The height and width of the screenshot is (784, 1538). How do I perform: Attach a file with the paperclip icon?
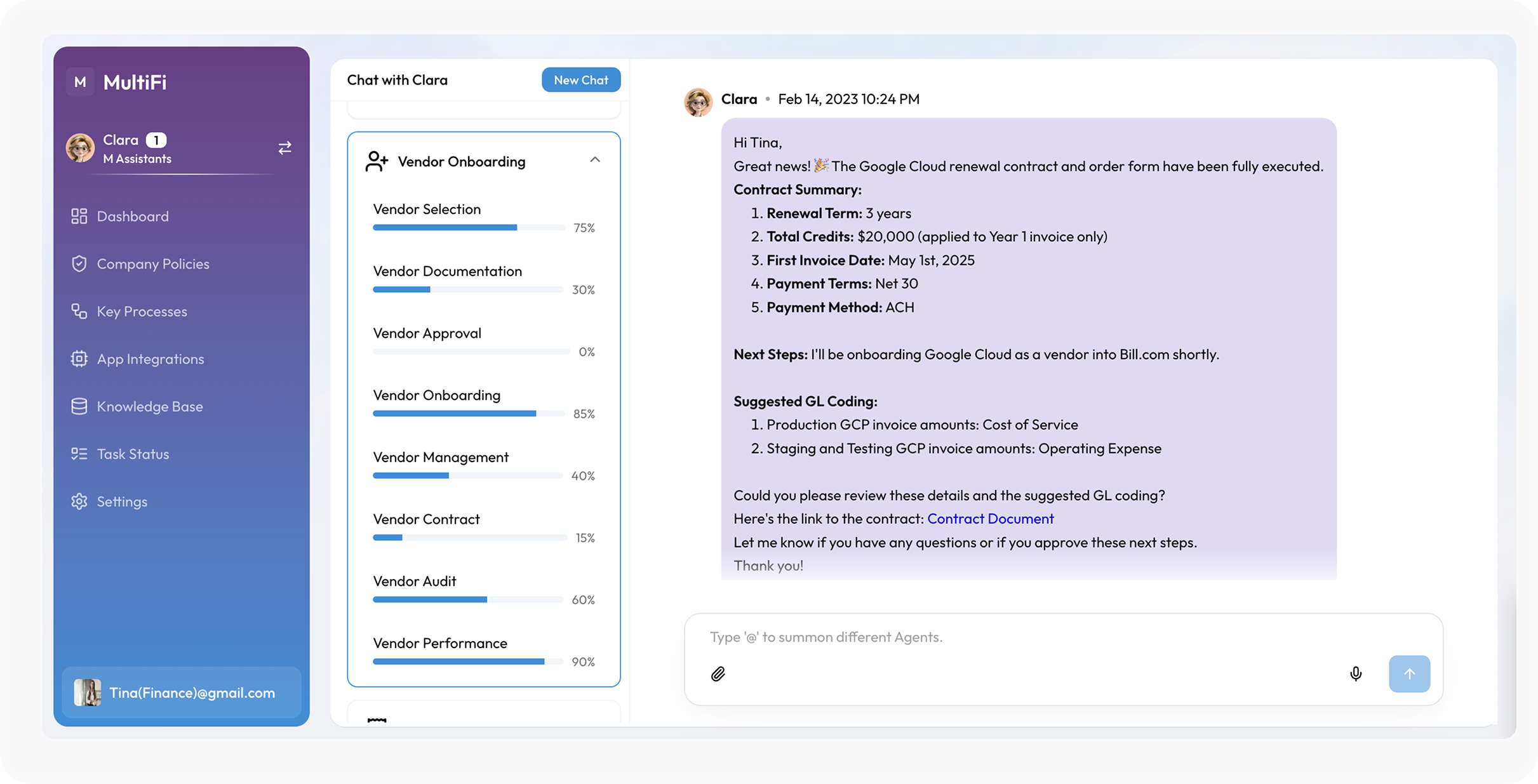[718, 674]
